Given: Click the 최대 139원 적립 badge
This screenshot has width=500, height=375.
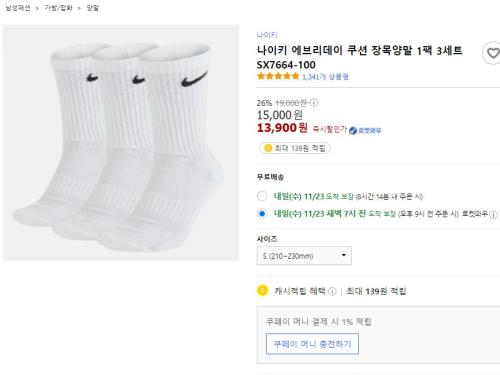Looking at the screenshot, I should [x=295, y=148].
